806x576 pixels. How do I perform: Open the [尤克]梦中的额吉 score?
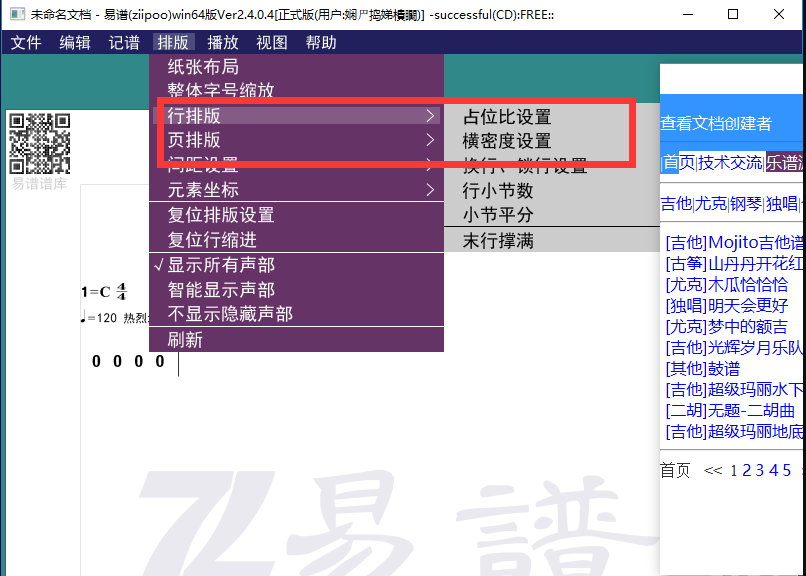click(x=727, y=327)
